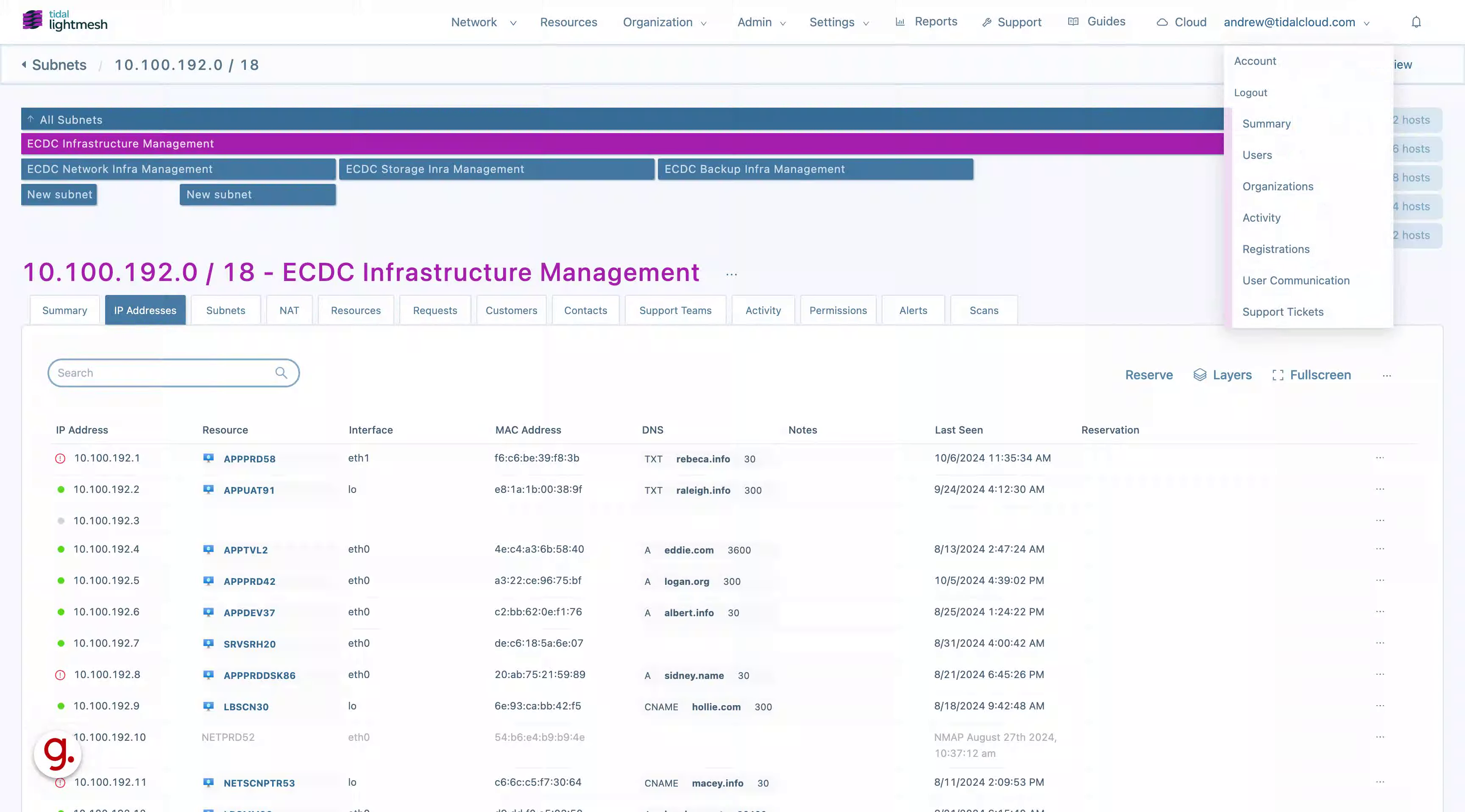Screen dimensions: 1465x812
Task: Click the red alert icon for 10.100.192.1
Action: point(60,459)
